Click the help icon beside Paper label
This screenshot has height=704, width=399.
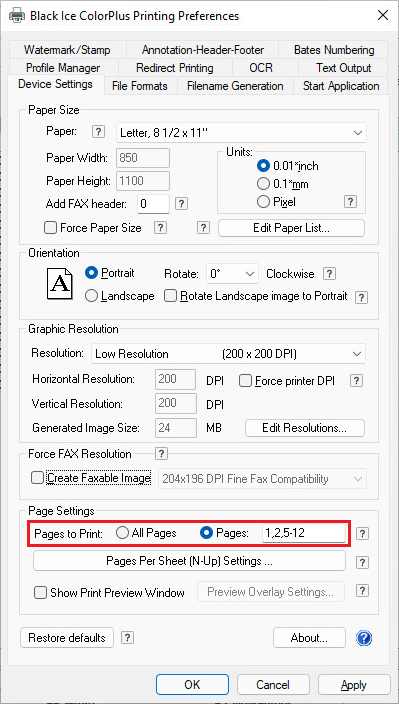click(98, 132)
